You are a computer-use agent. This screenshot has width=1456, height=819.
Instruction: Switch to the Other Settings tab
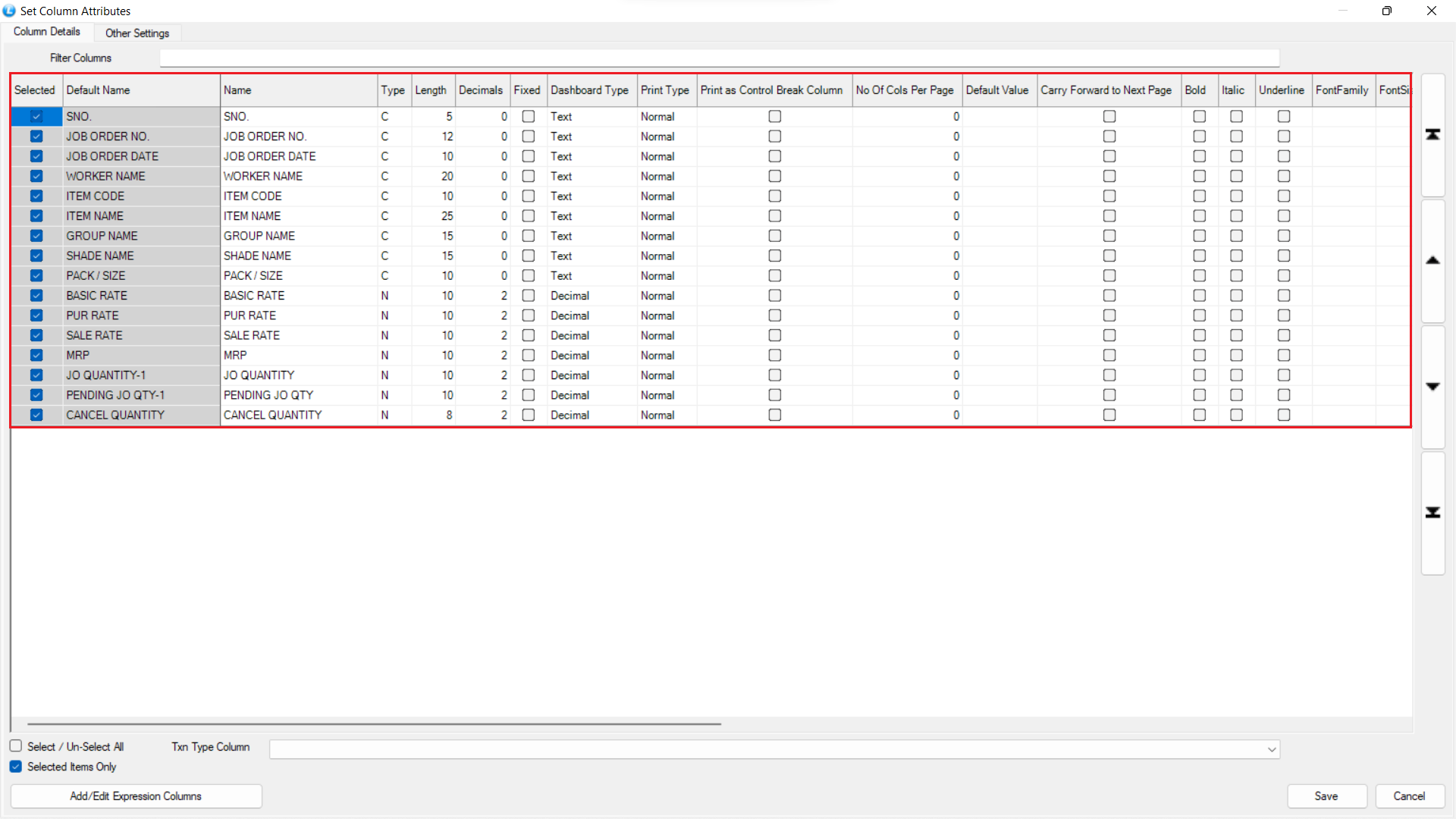point(137,33)
